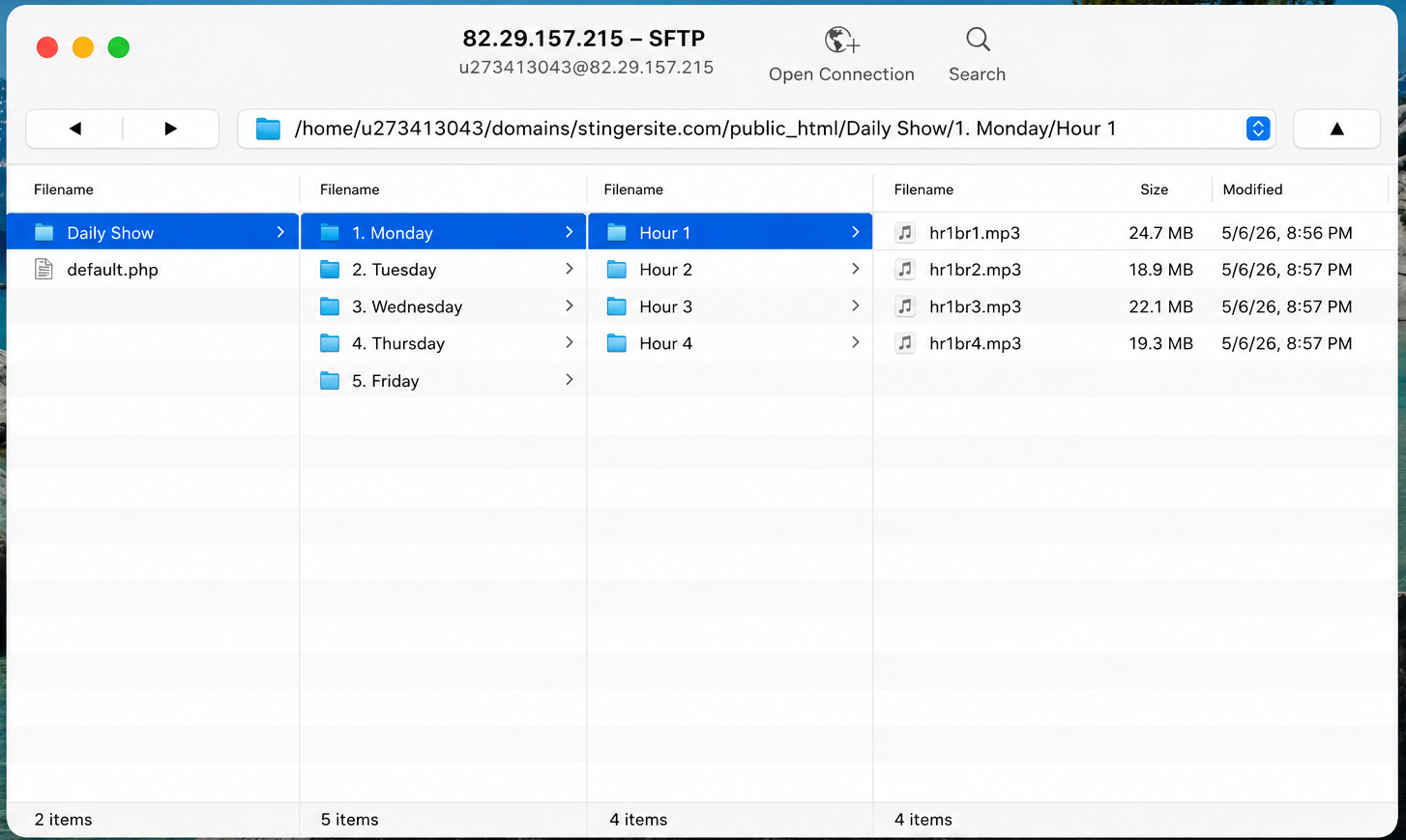Image resolution: width=1406 pixels, height=840 pixels.
Task: Select the 2. Tuesday folder name
Action: [395, 270]
